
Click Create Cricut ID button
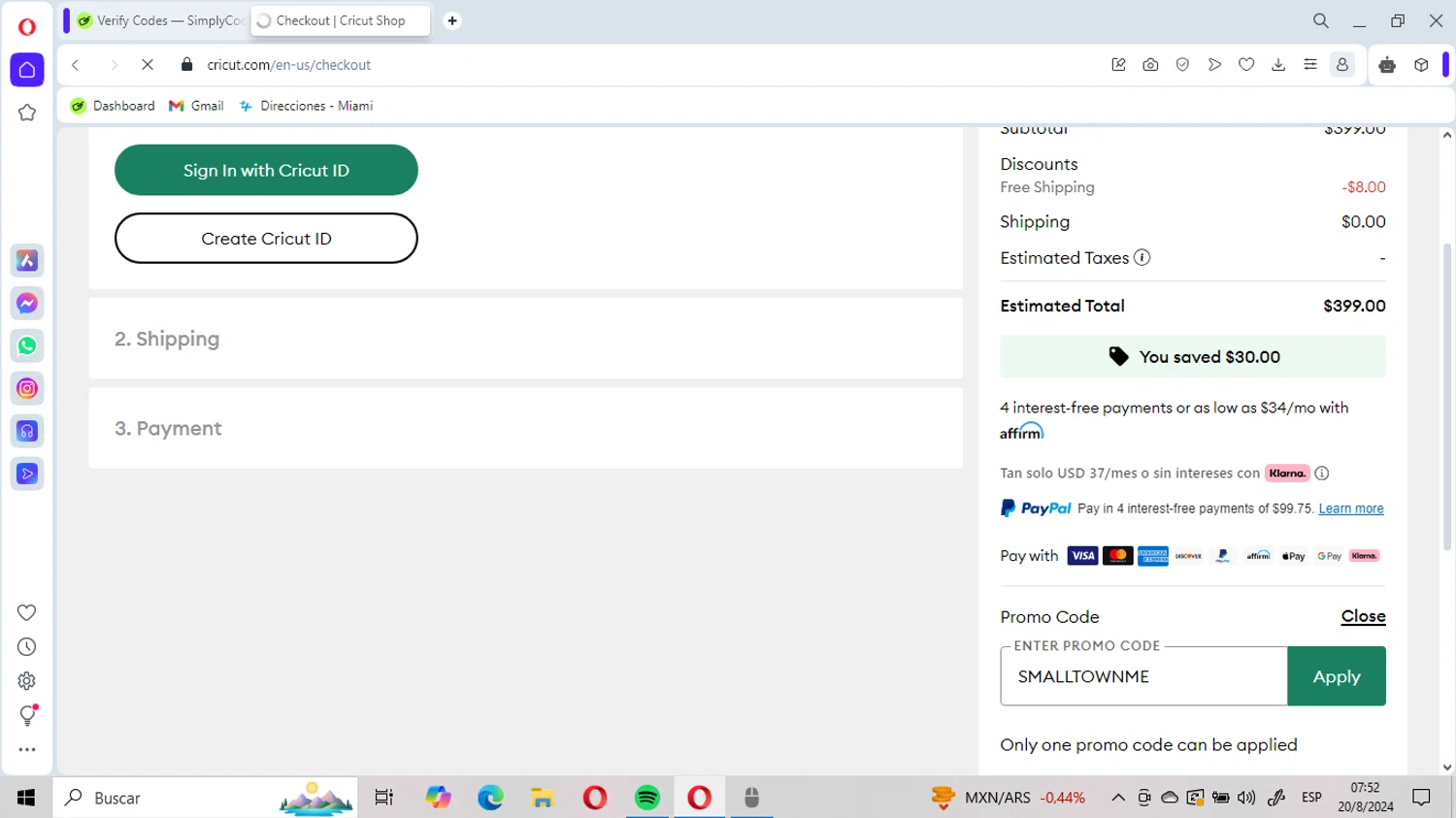[x=266, y=238]
